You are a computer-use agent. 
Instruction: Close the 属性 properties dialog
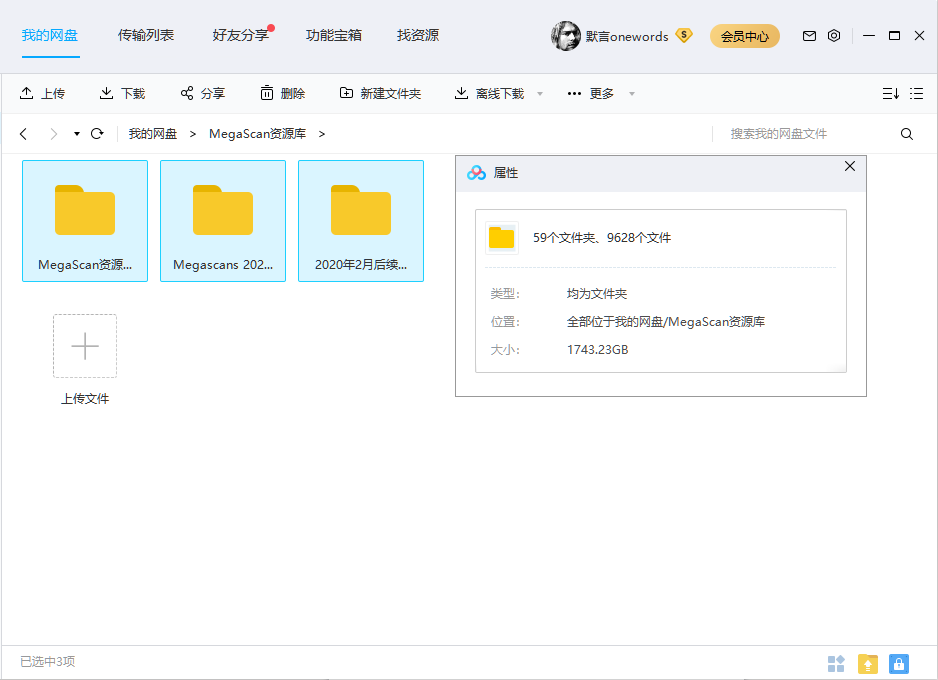point(849,166)
